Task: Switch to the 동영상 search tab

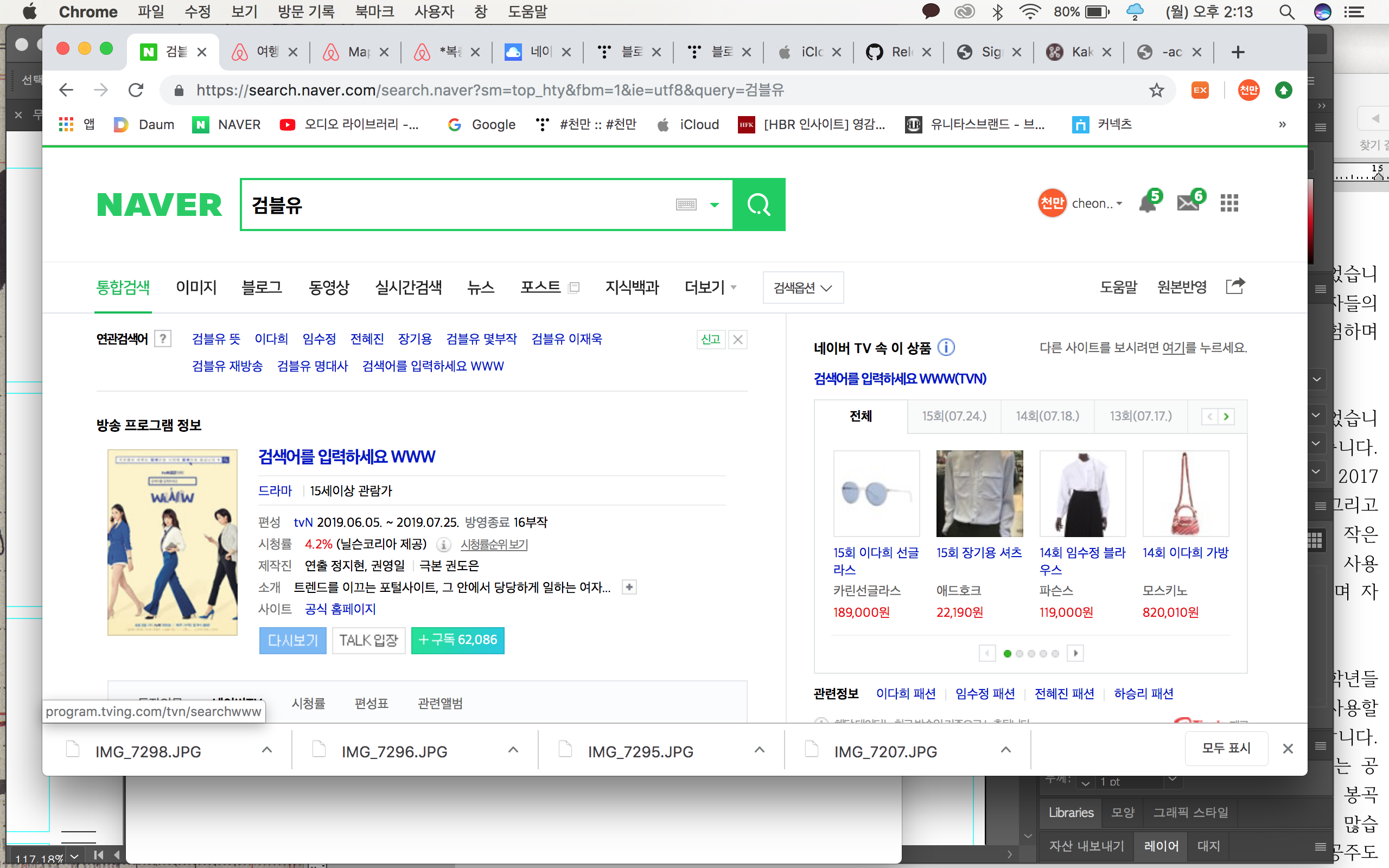Action: (x=329, y=287)
